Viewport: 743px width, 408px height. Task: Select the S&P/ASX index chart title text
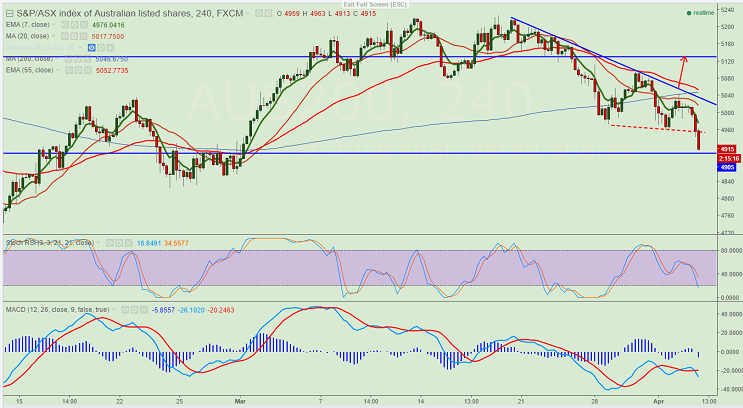coord(129,13)
